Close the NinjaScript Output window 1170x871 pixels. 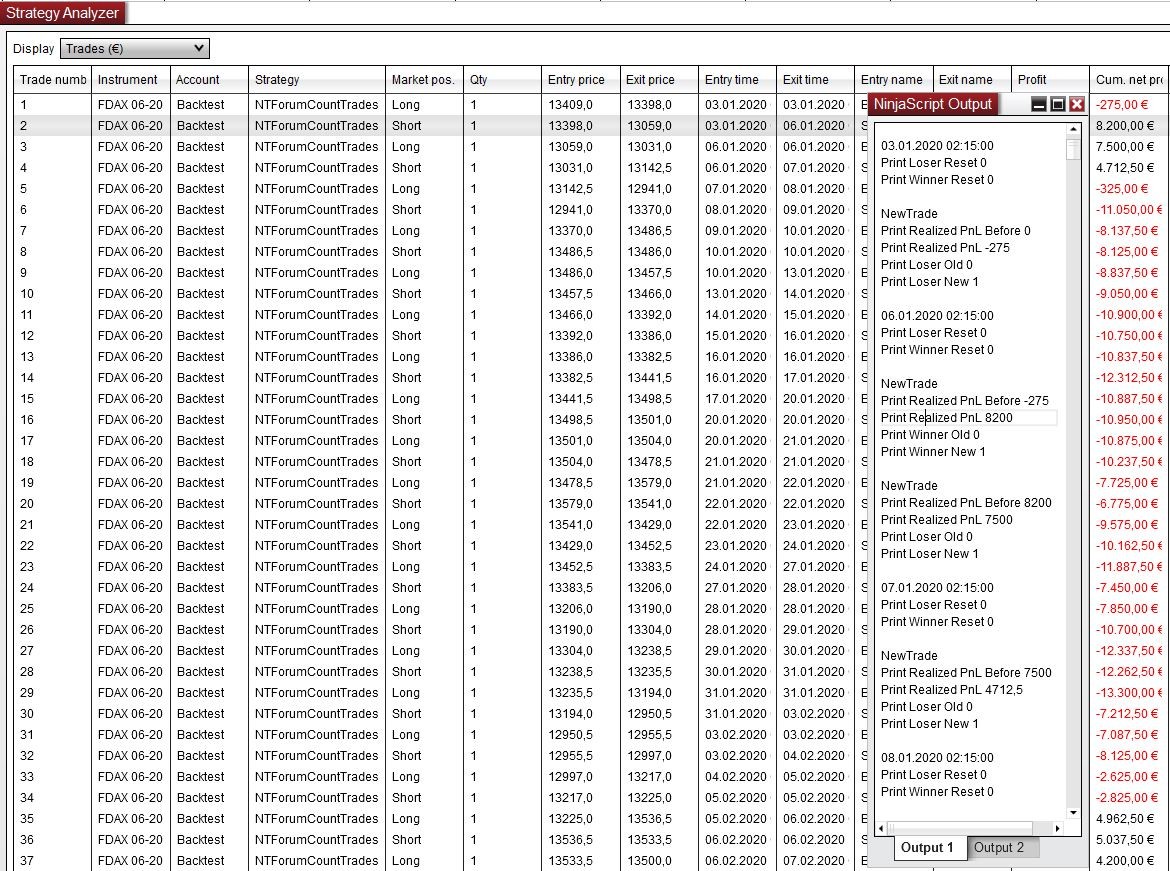1076,104
